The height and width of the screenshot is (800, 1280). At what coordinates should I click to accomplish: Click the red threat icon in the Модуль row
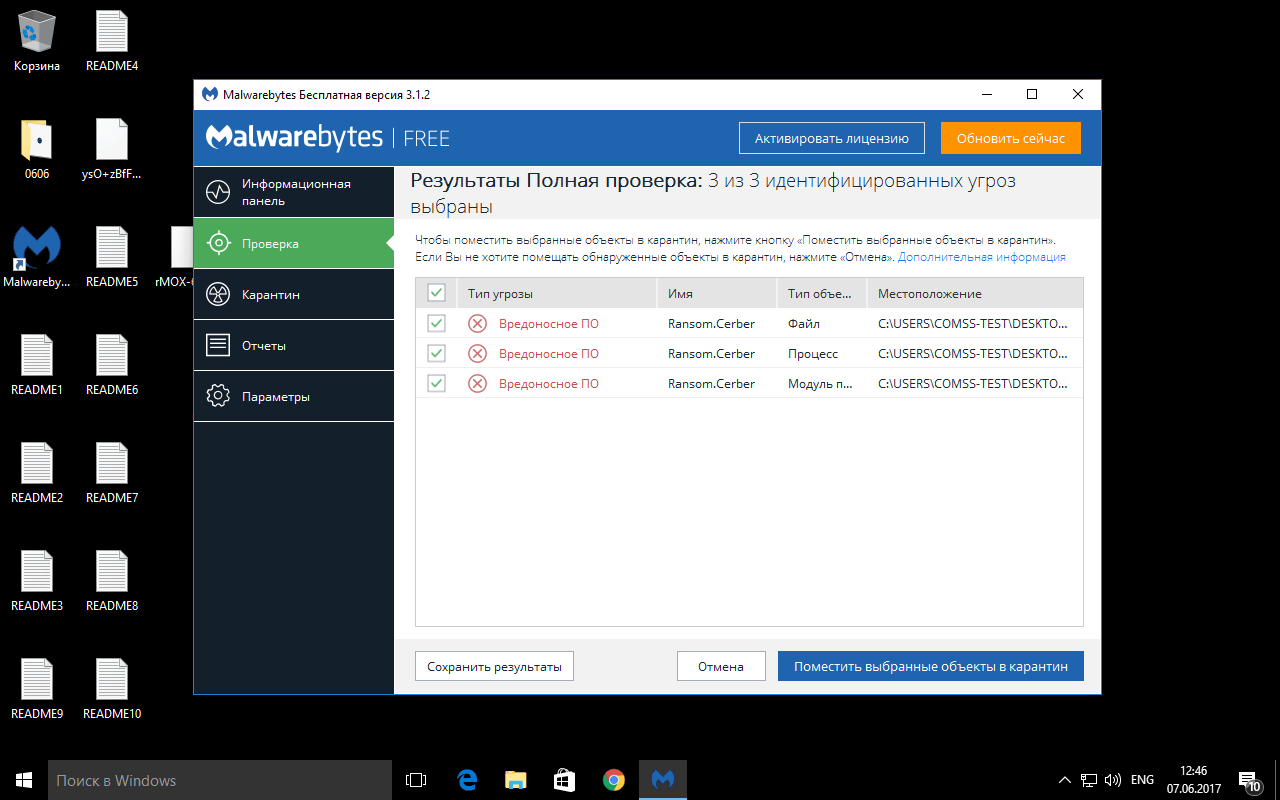[x=478, y=383]
